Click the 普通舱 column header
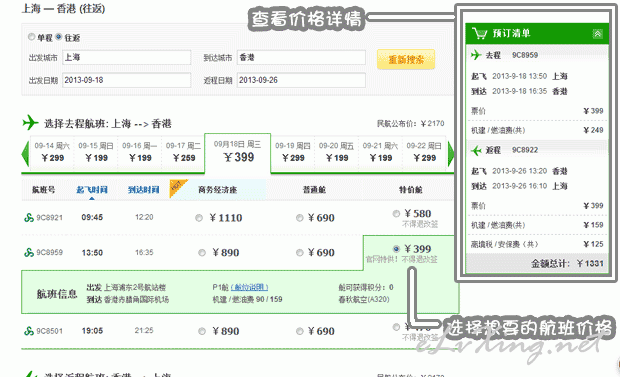Screen dimensions: 620x377 click(x=314, y=190)
